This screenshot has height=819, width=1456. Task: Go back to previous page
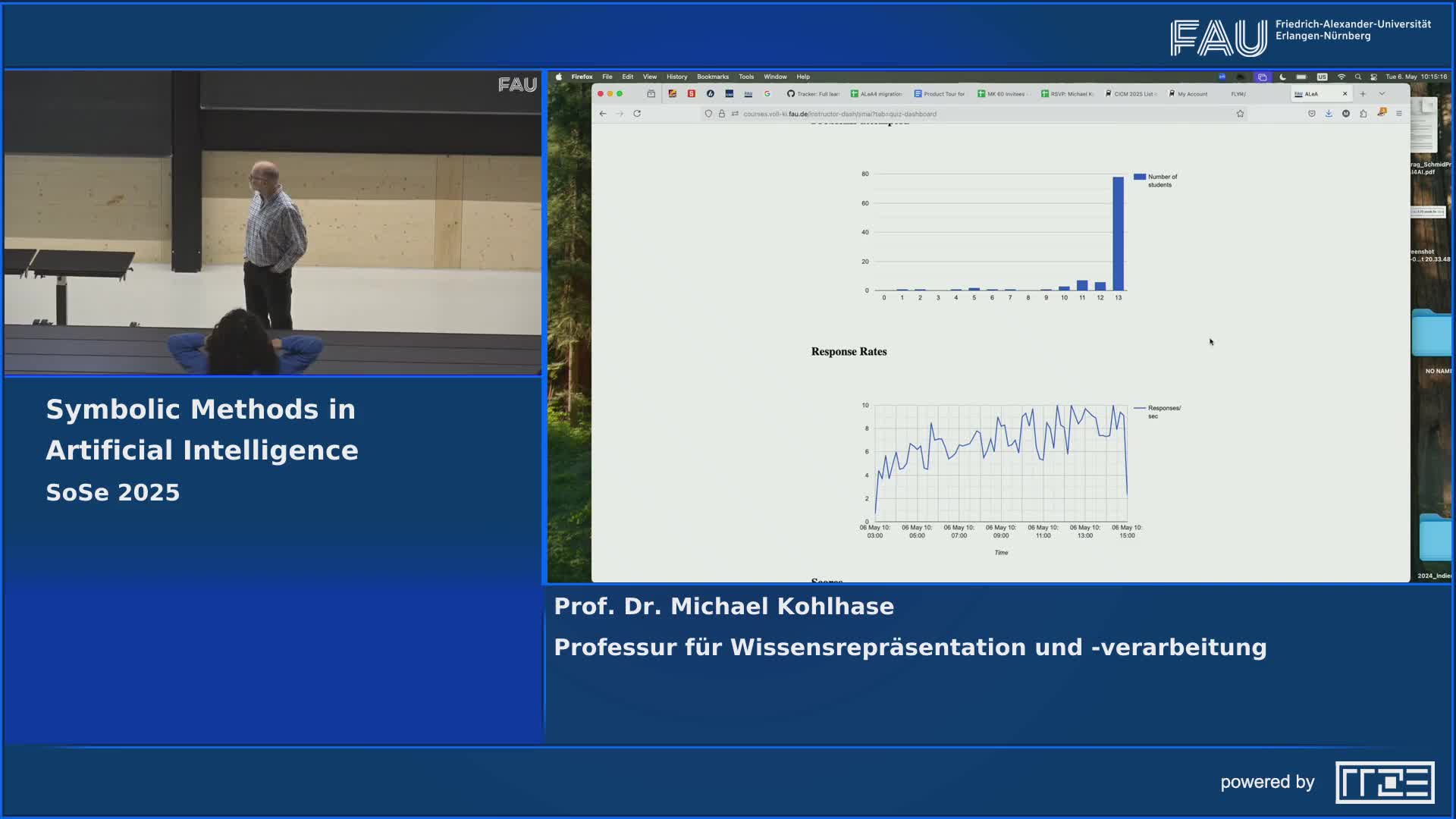[x=603, y=114]
